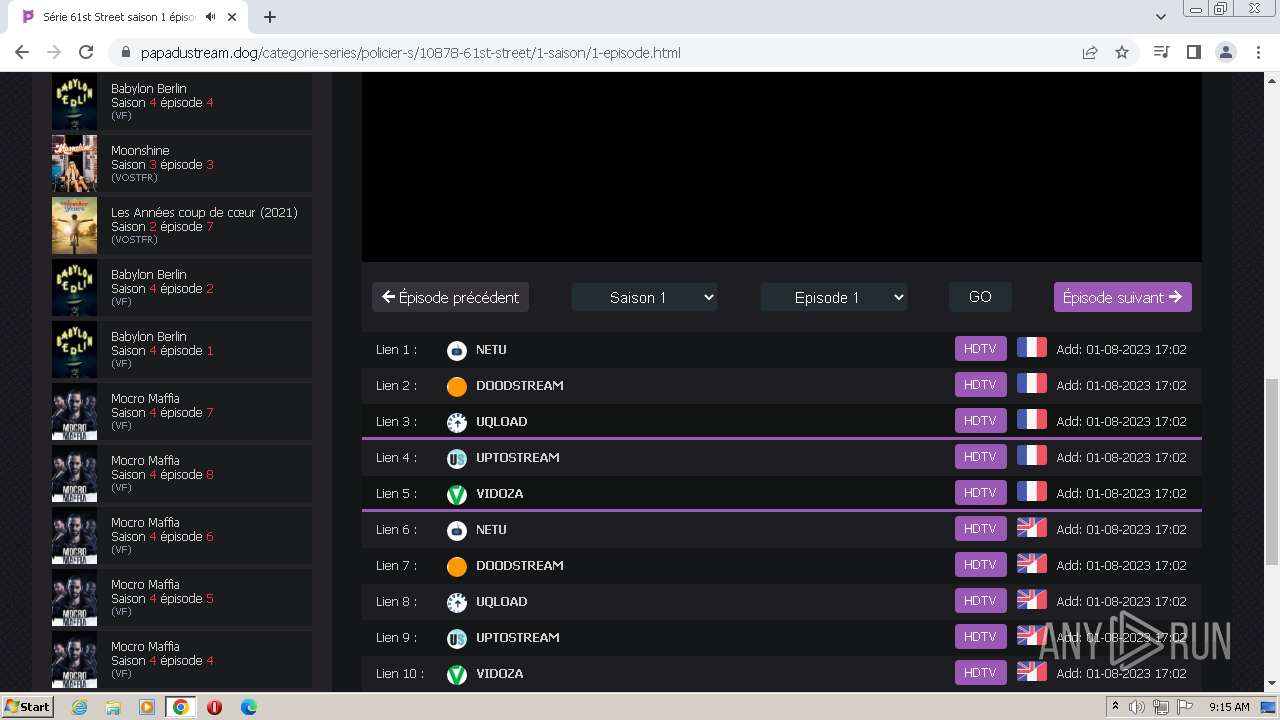
Task: Open Moonshine Saison 3 épisode 3
Action: point(182,164)
